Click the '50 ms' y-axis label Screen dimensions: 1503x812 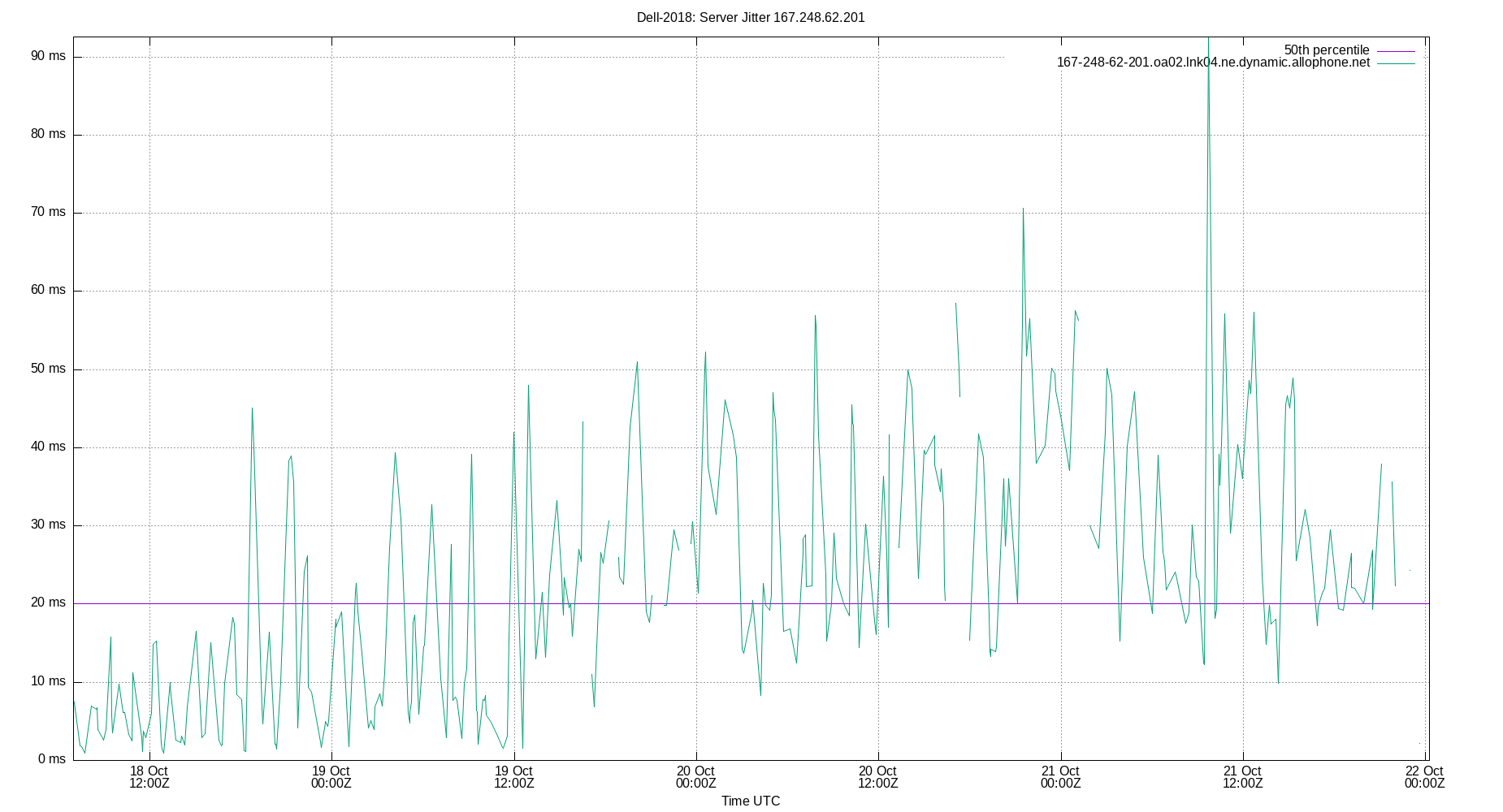click(48, 369)
